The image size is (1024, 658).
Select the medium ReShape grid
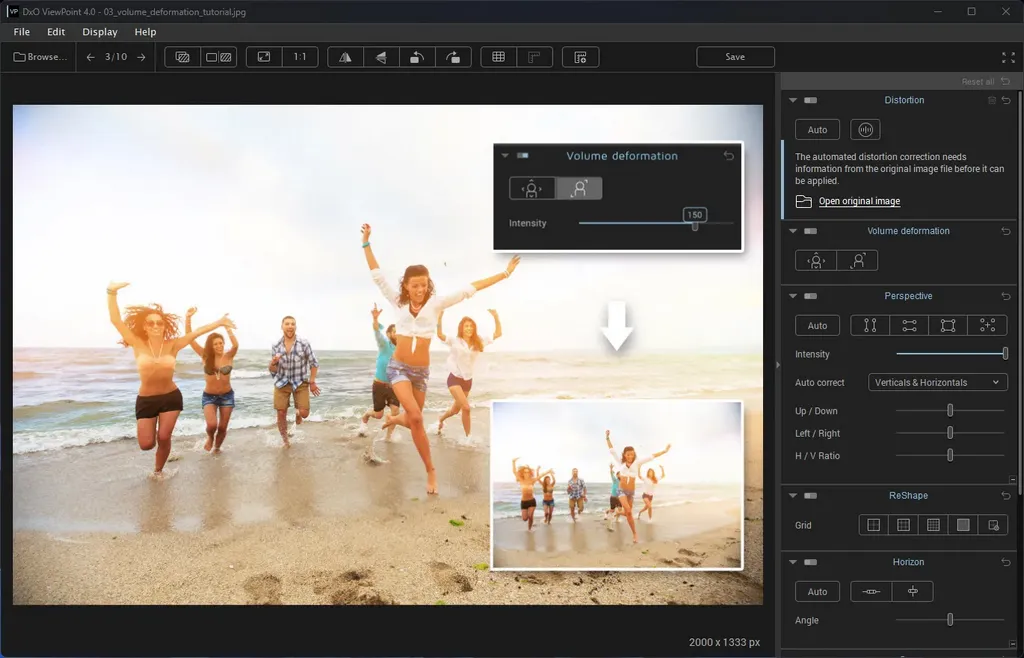click(903, 525)
